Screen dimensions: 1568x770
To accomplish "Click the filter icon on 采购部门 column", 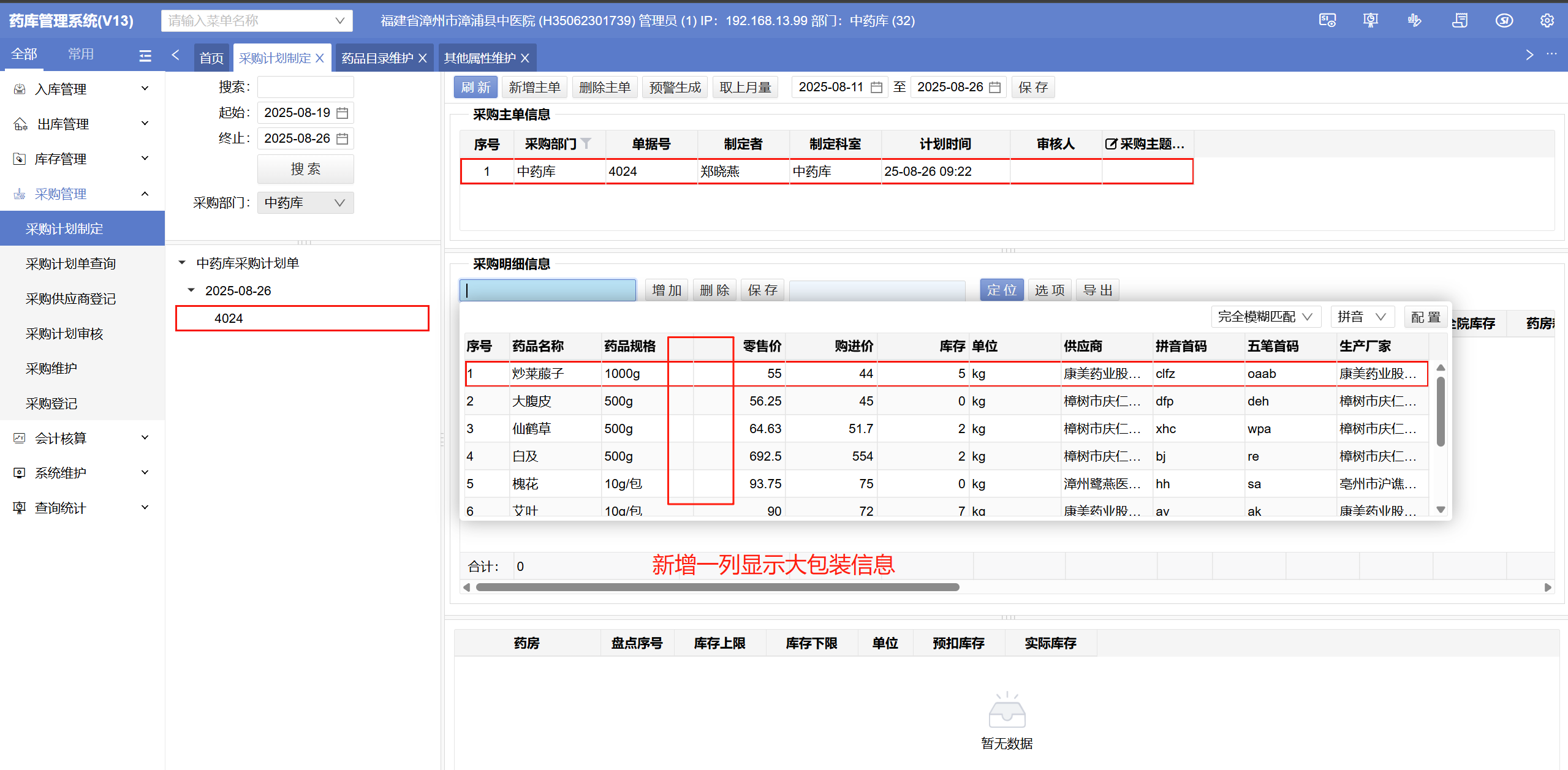I will pos(586,143).
